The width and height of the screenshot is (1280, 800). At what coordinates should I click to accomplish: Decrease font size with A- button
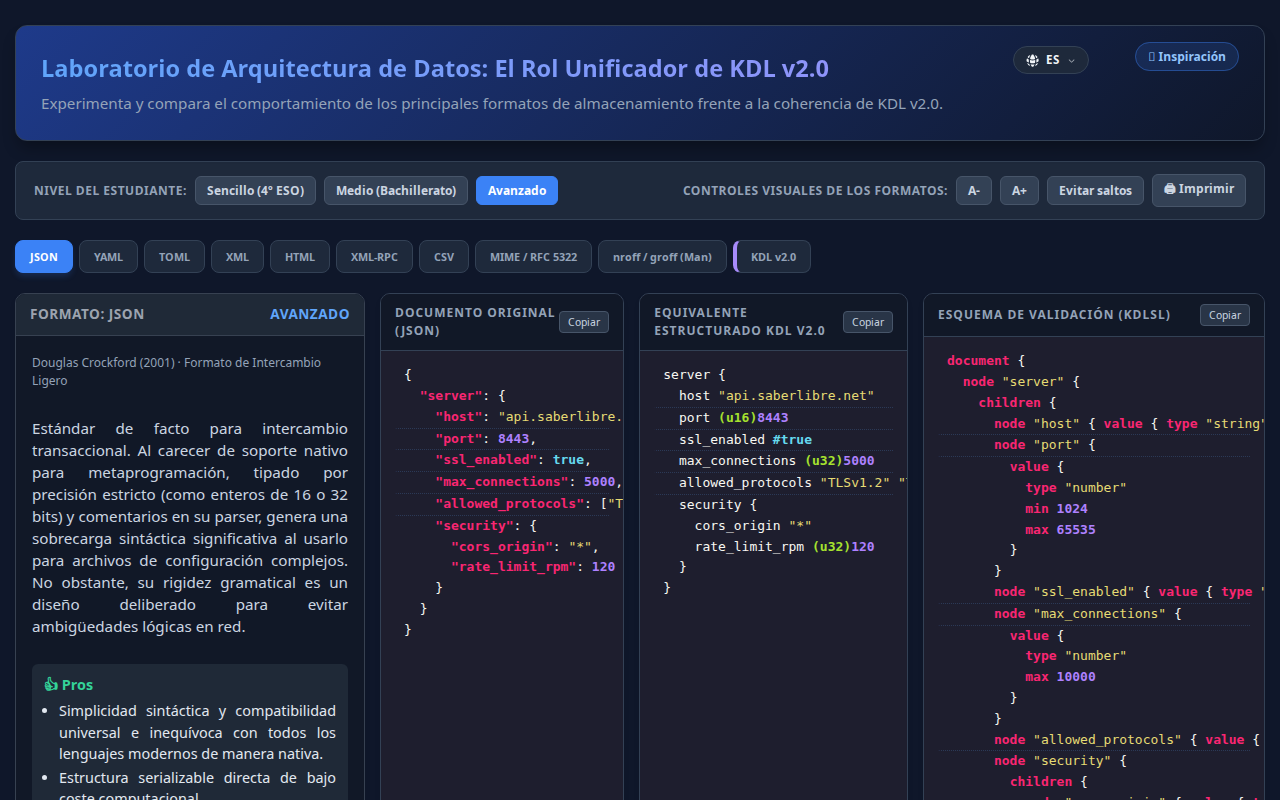[x=974, y=190]
